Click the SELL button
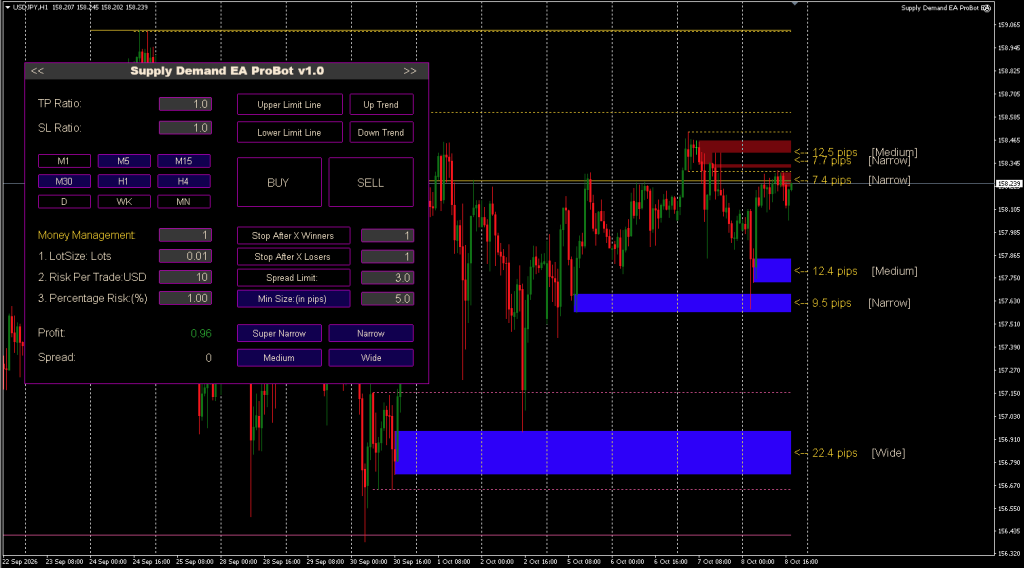The height and width of the screenshot is (568, 1024). click(371, 182)
